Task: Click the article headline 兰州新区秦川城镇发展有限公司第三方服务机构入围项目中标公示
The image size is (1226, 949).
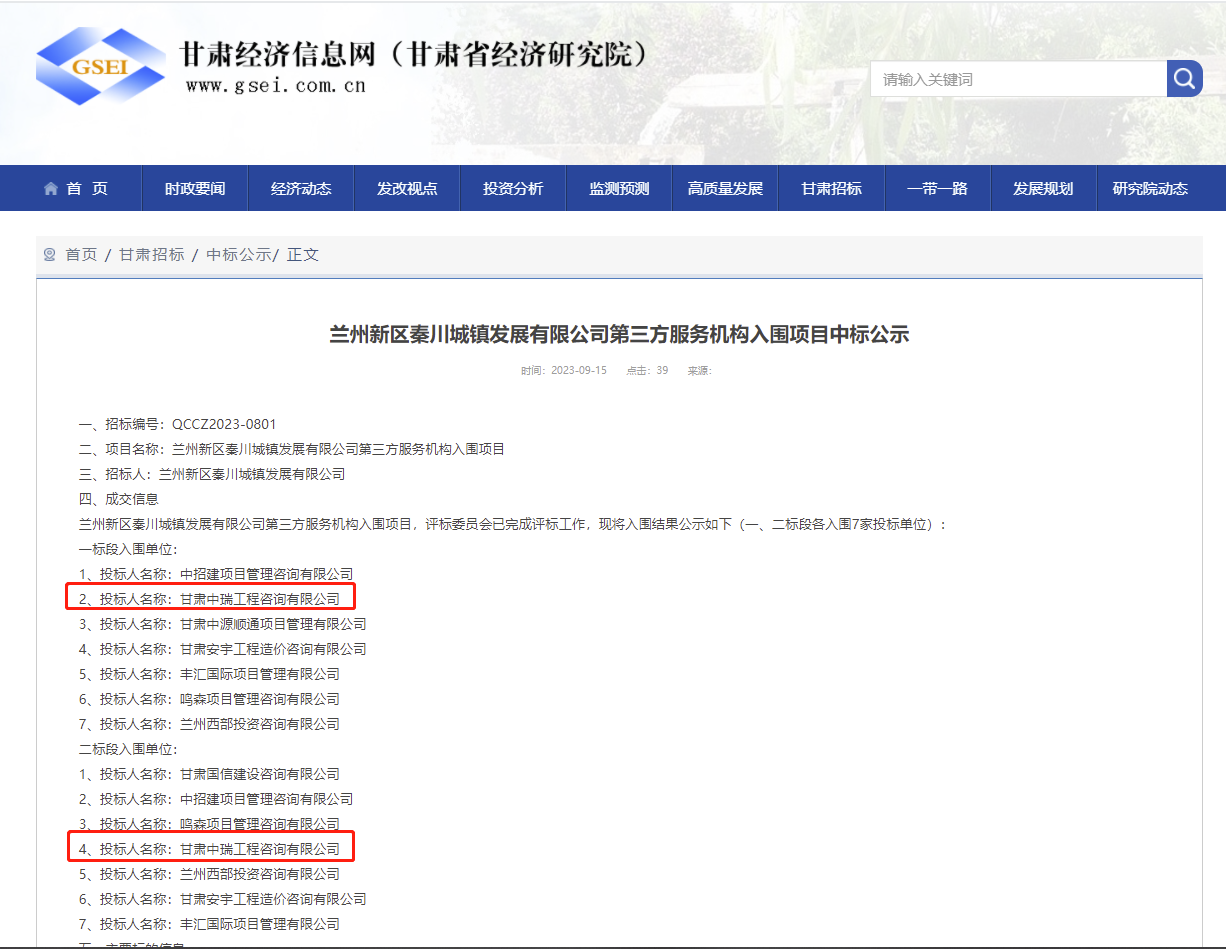Action: [x=619, y=334]
